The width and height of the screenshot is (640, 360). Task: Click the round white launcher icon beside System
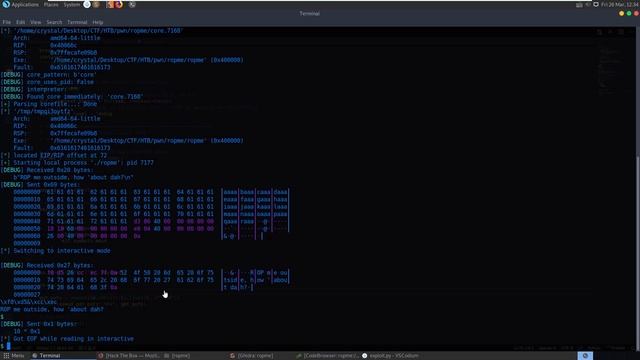87,4
